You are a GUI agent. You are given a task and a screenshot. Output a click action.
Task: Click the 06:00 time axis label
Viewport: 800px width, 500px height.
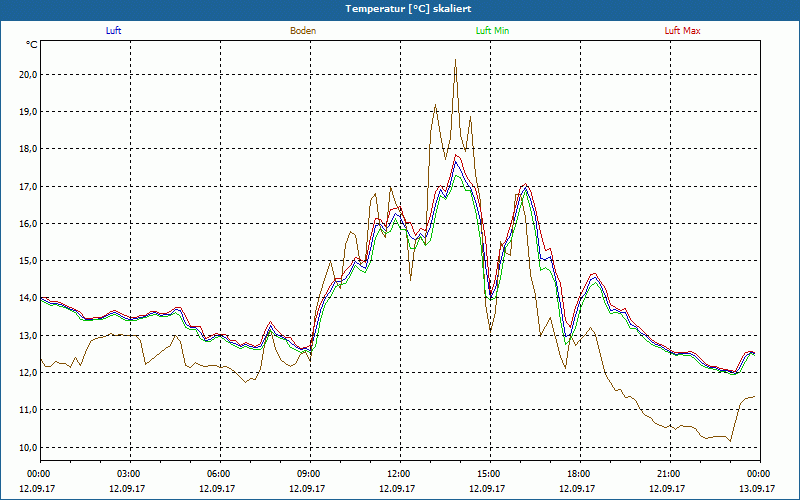220,474
